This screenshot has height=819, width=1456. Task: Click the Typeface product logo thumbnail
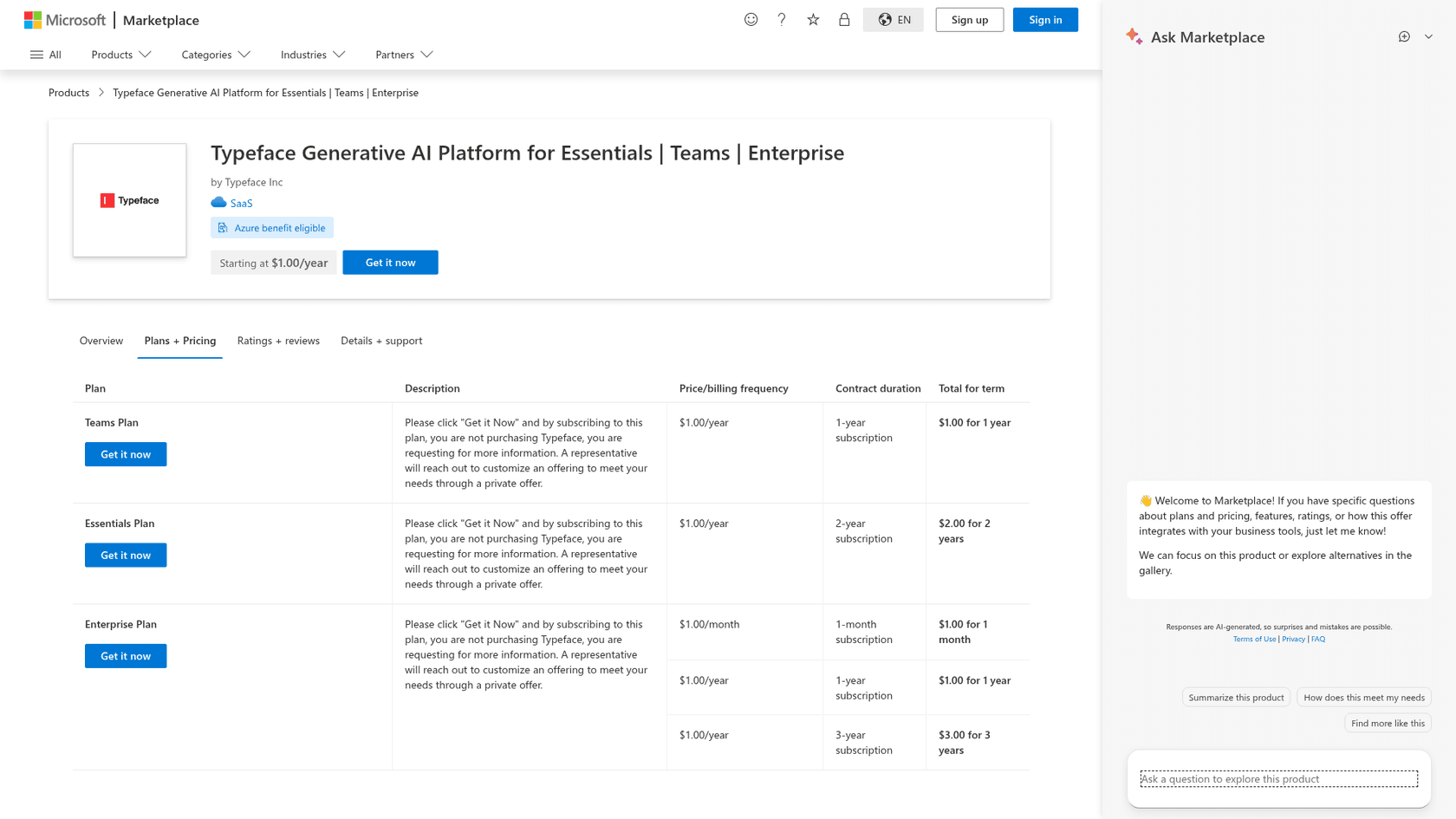tap(129, 200)
